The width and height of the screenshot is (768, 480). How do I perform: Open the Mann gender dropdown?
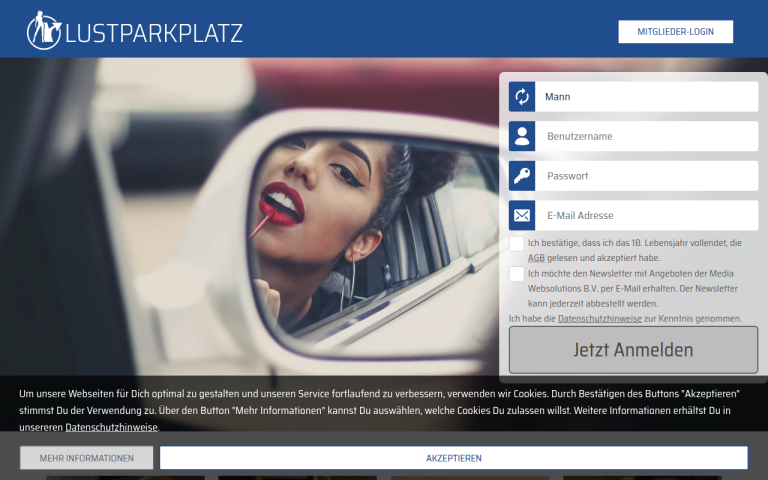tap(646, 96)
